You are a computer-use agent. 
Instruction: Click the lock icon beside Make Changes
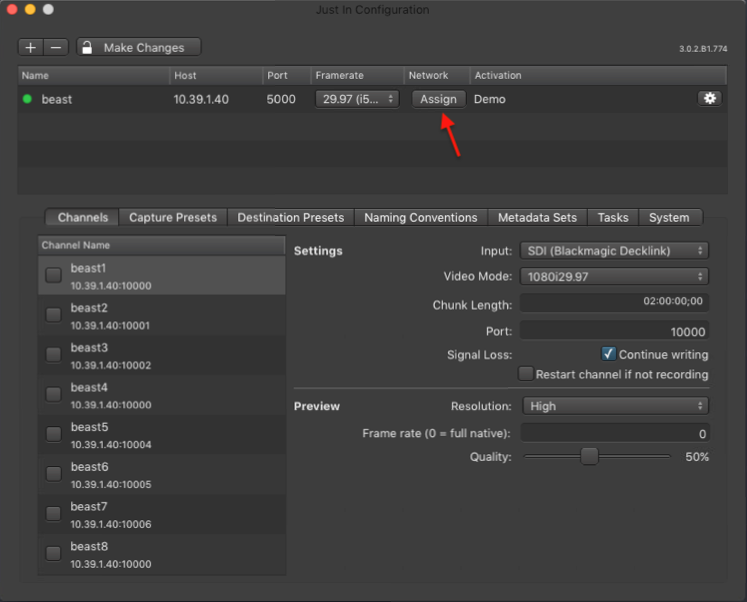87,47
